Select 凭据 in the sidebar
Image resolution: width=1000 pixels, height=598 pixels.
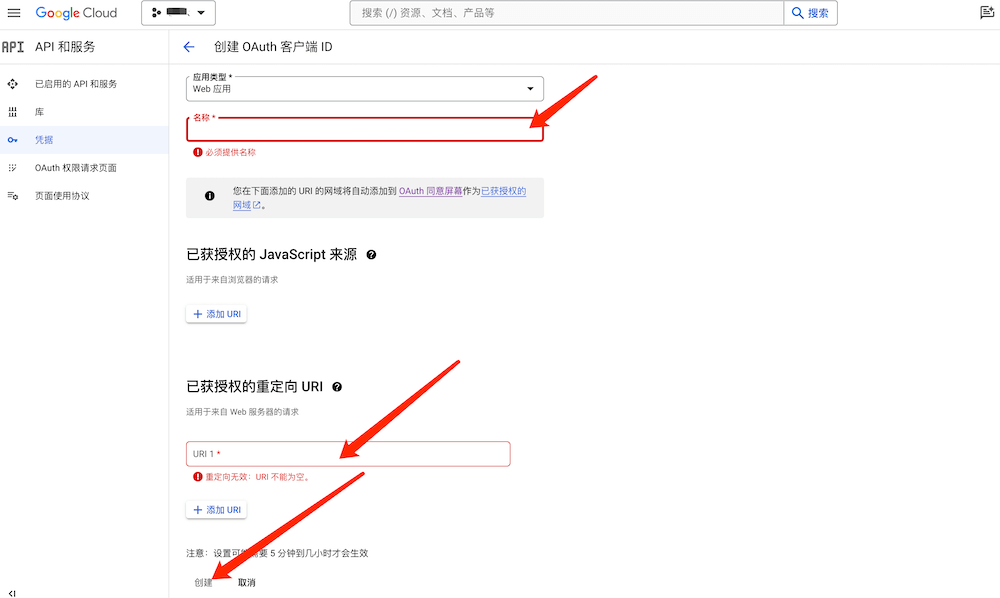click(x=44, y=140)
